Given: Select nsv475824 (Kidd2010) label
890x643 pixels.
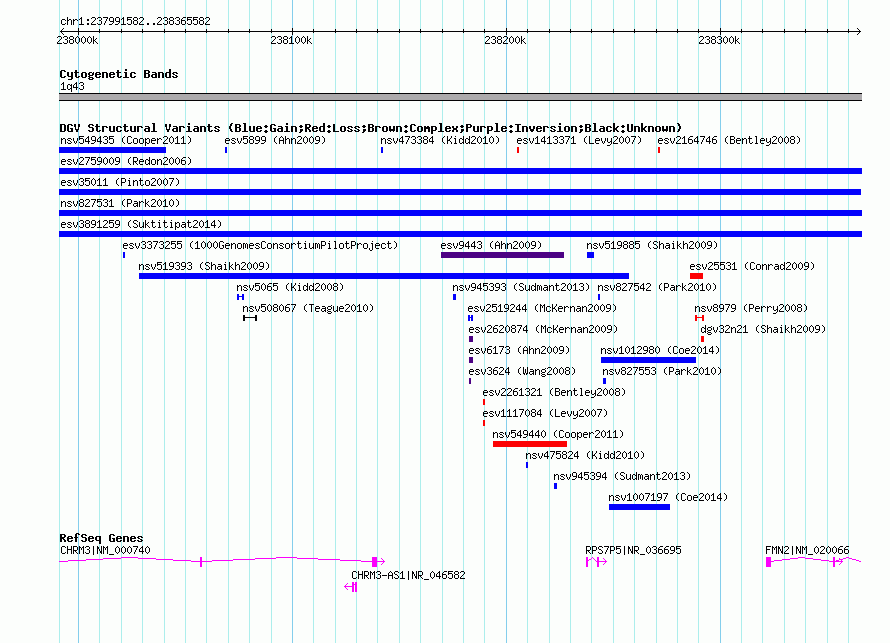Looking at the screenshot, I should 585,455.
